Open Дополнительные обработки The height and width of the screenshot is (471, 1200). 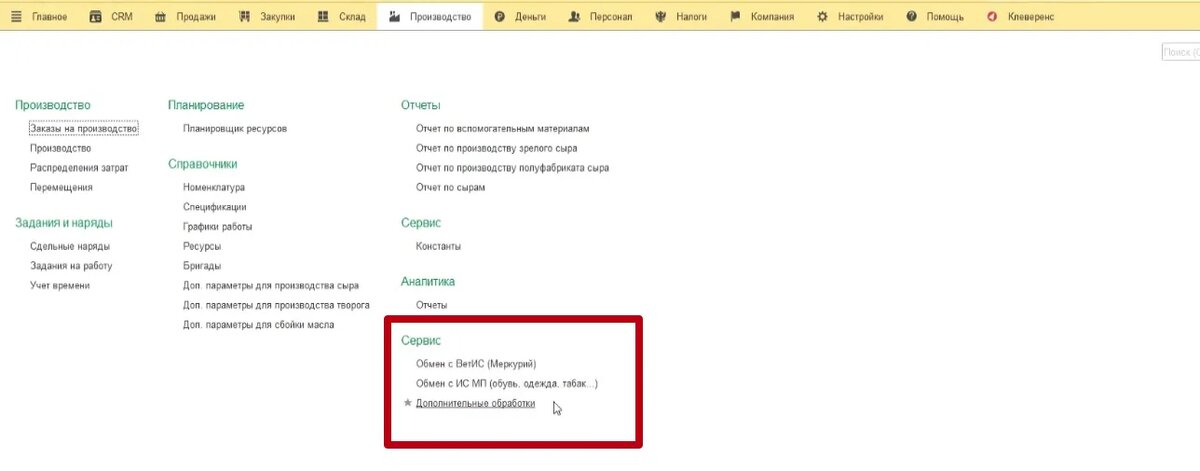475,403
